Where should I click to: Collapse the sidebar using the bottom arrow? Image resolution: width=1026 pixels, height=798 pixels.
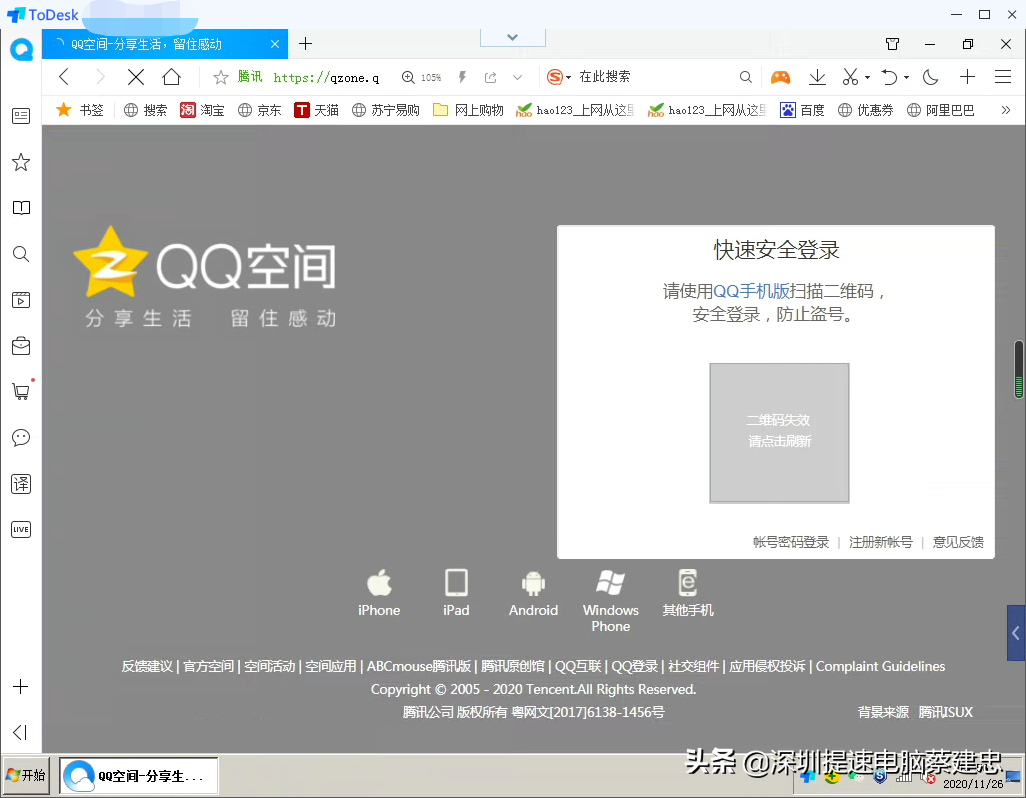point(20,733)
